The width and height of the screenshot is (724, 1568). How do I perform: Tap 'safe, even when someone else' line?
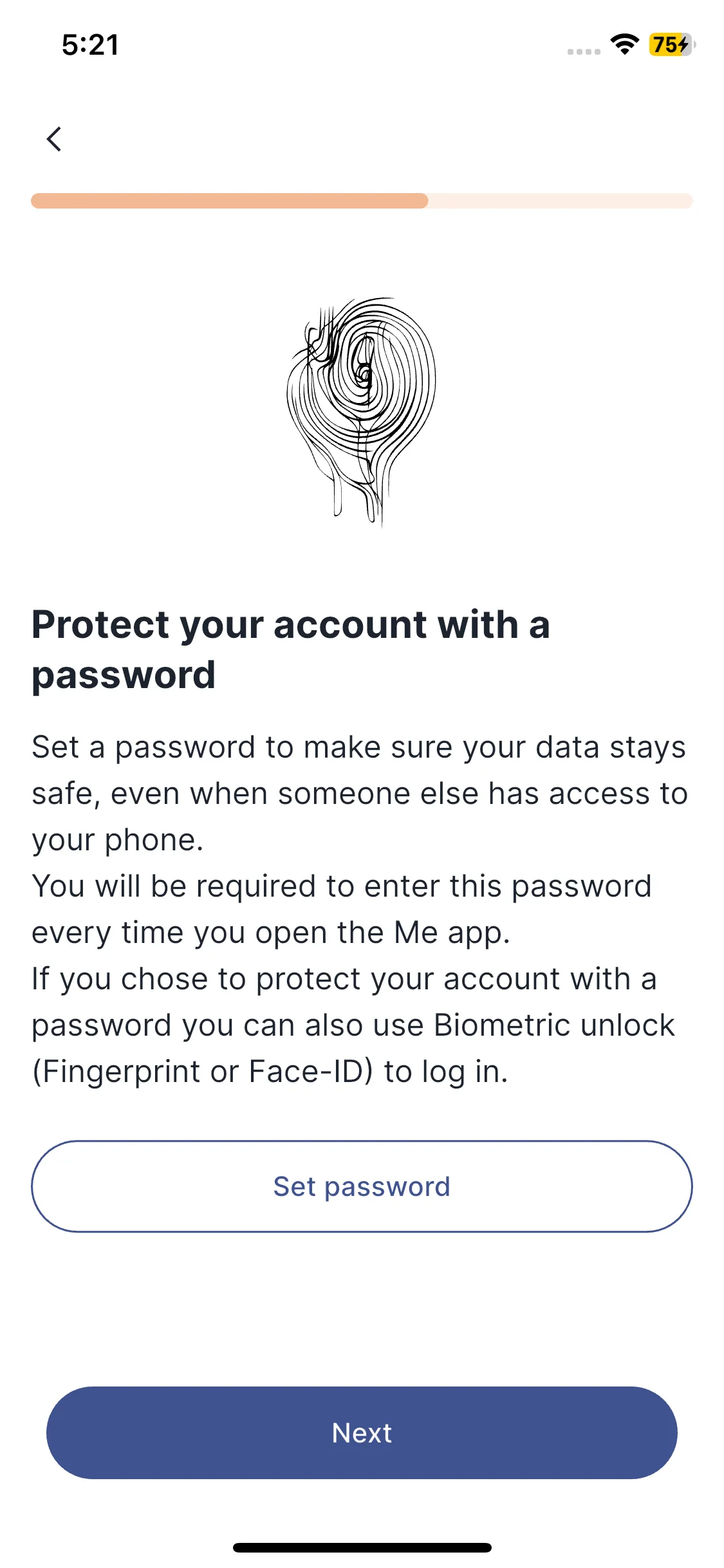pyautogui.click(x=360, y=794)
